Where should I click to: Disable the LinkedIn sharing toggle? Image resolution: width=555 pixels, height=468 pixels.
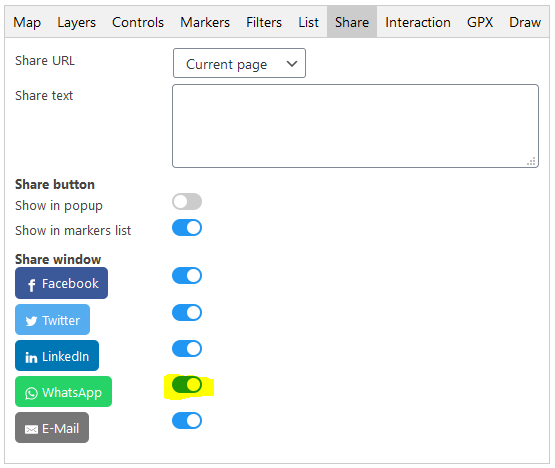pos(187,349)
